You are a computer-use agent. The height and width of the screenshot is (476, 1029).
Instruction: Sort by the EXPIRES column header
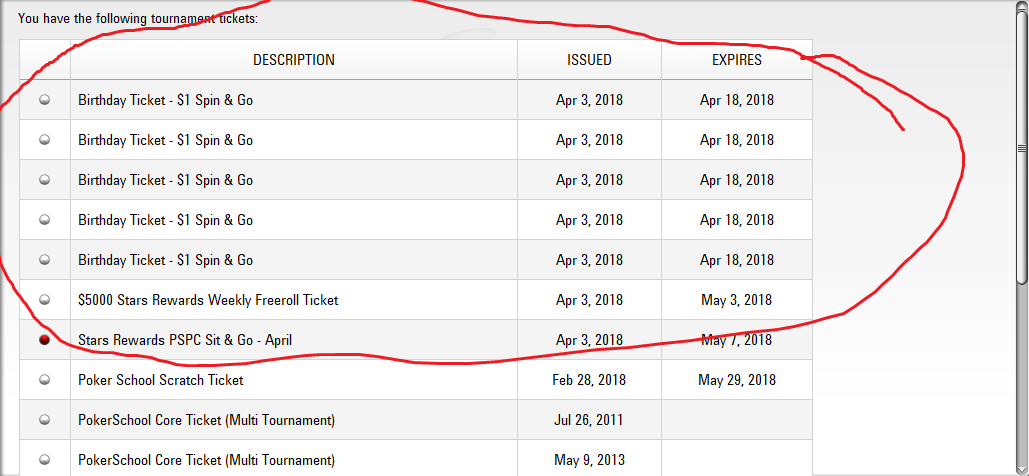coord(737,60)
